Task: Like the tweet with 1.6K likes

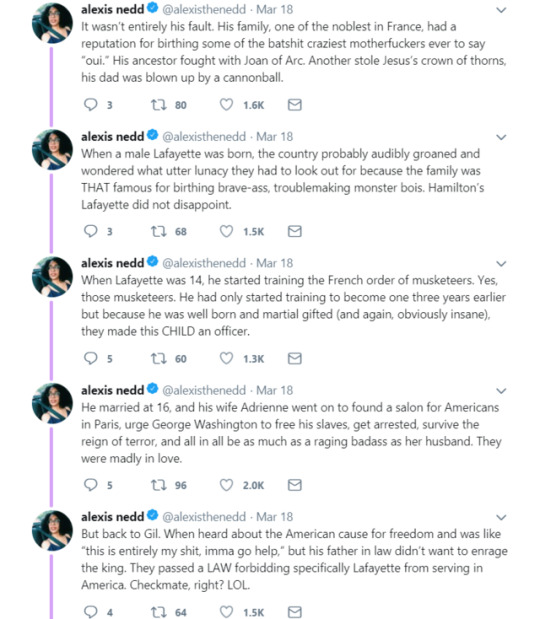Action: (226, 105)
